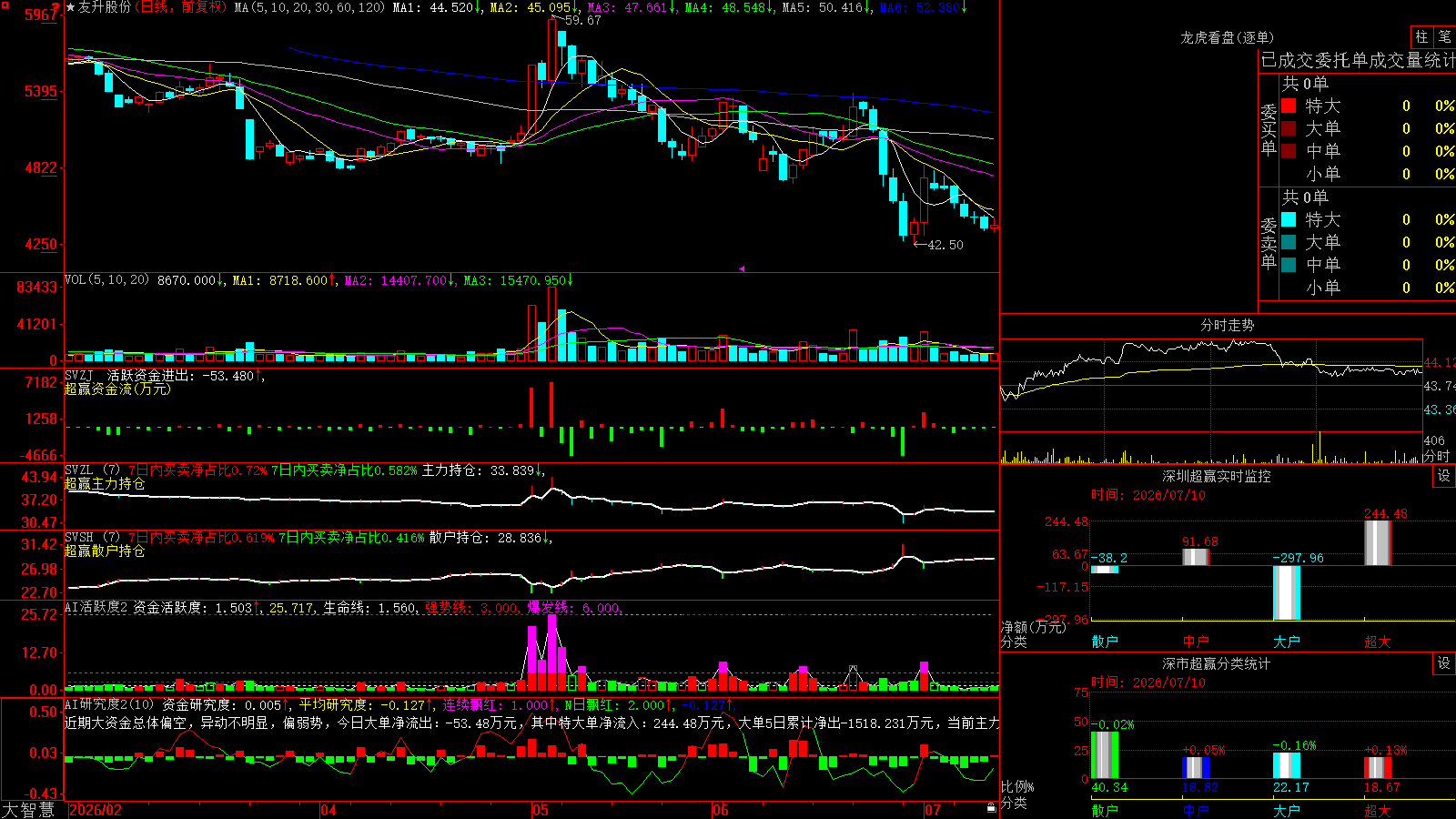The height and width of the screenshot is (819, 1456).
Task: Click the (日线, 前复权) period label
Action: [181, 7]
